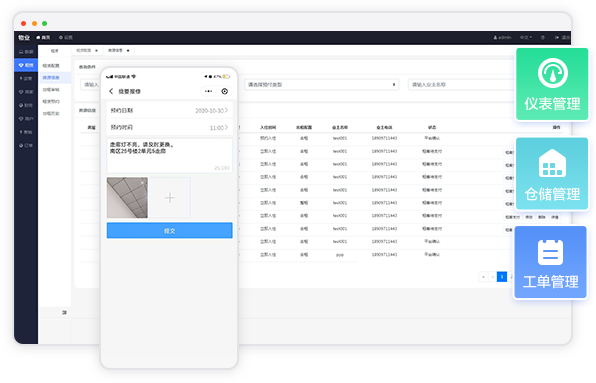This screenshot has width=596, height=383.
Task: Open the uploaded ceiling photo thumbnail
Action: (x=127, y=198)
